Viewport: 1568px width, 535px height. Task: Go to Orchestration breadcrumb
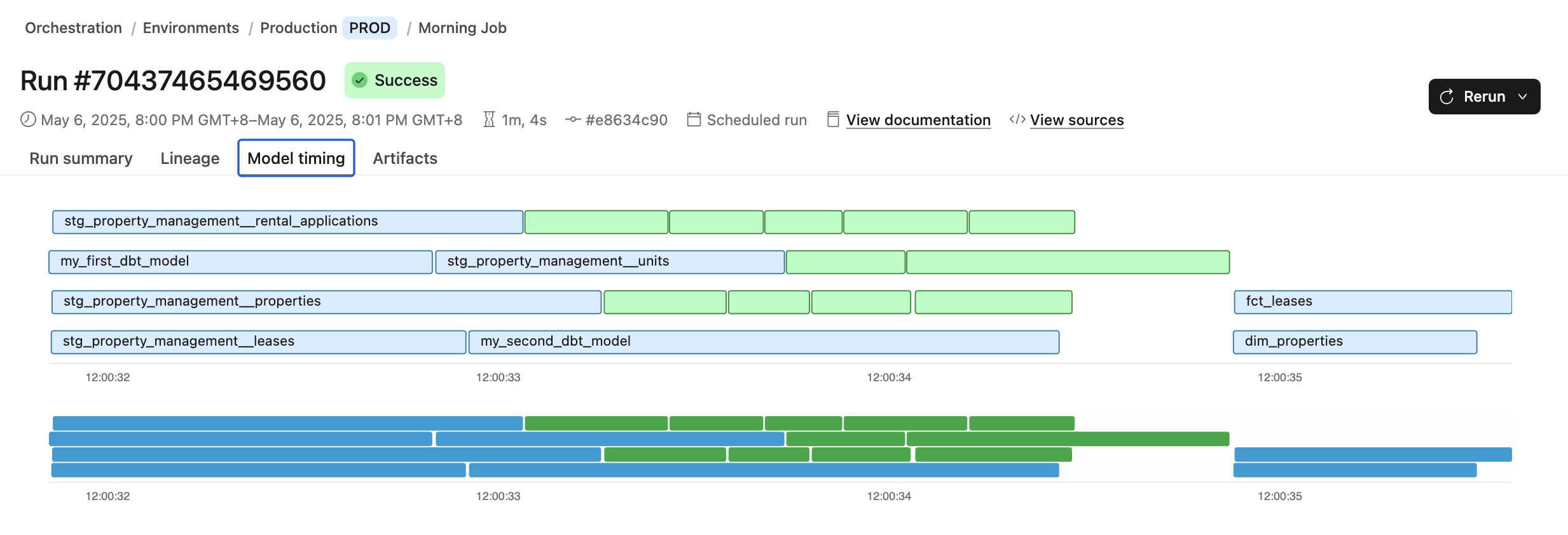[x=73, y=28]
